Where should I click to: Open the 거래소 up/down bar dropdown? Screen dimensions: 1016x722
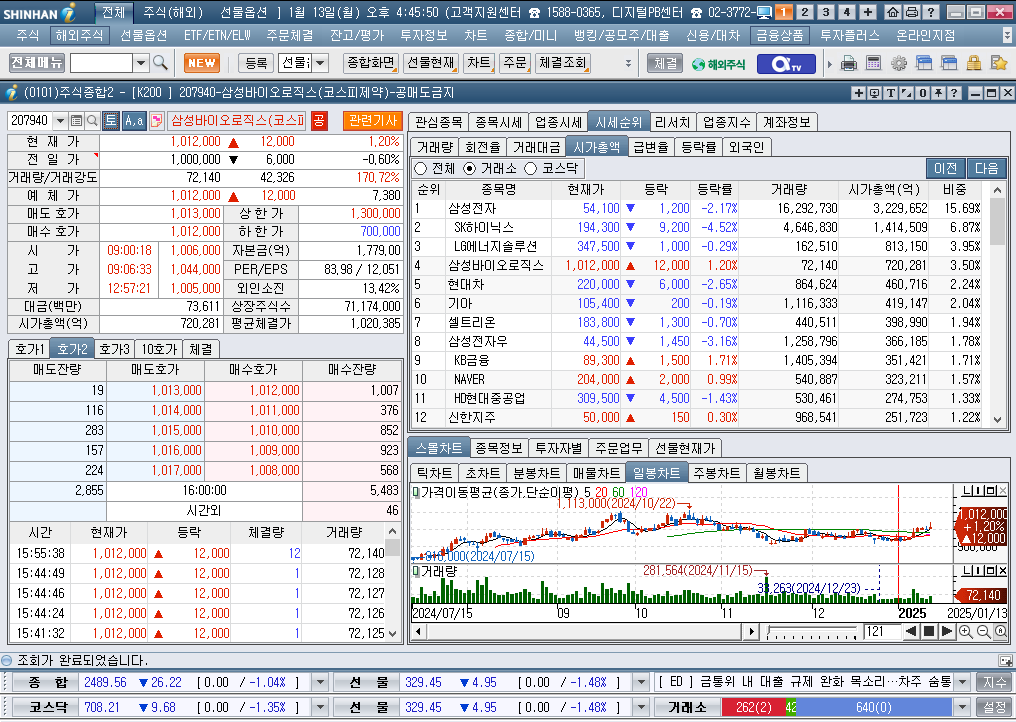click(963, 707)
